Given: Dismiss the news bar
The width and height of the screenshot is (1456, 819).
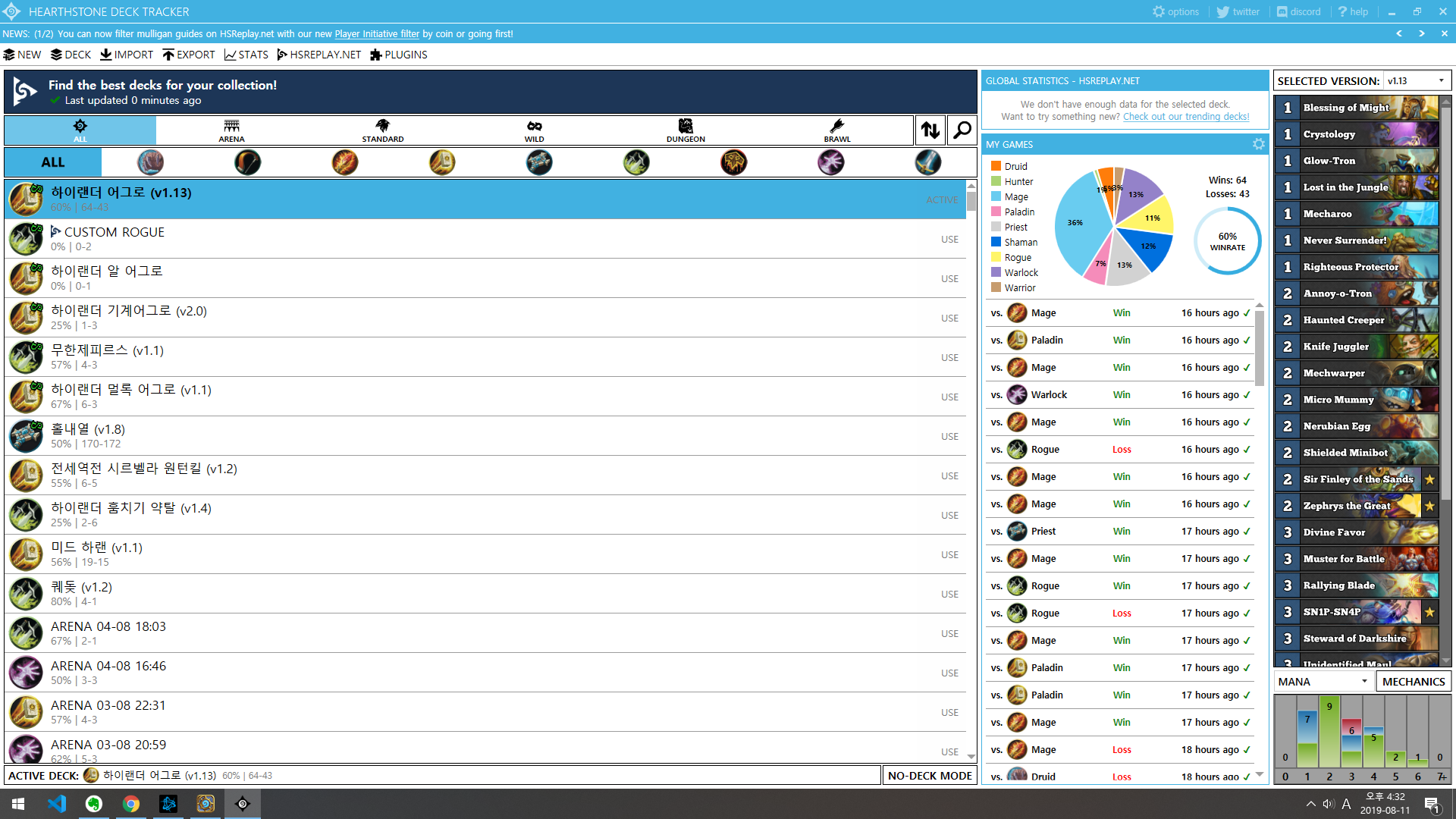Looking at the screenshot, I should pyautogui.click(x=1444, y=33).
